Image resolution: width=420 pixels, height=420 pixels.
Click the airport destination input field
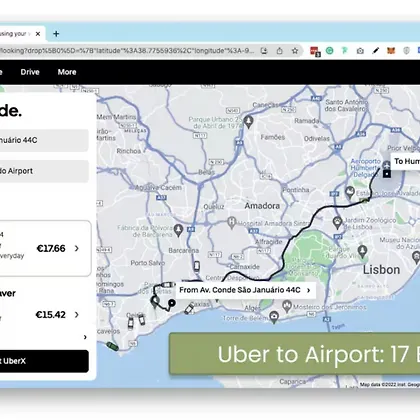click(44, 171)
